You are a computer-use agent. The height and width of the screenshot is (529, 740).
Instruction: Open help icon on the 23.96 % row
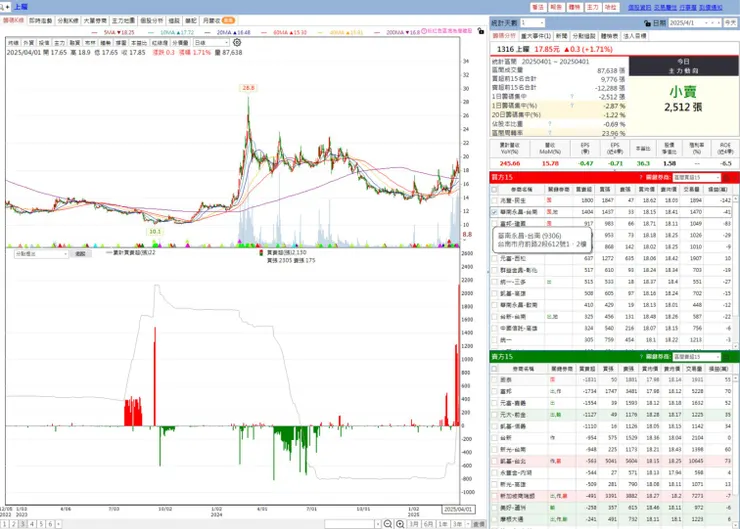tap(550, 133)
